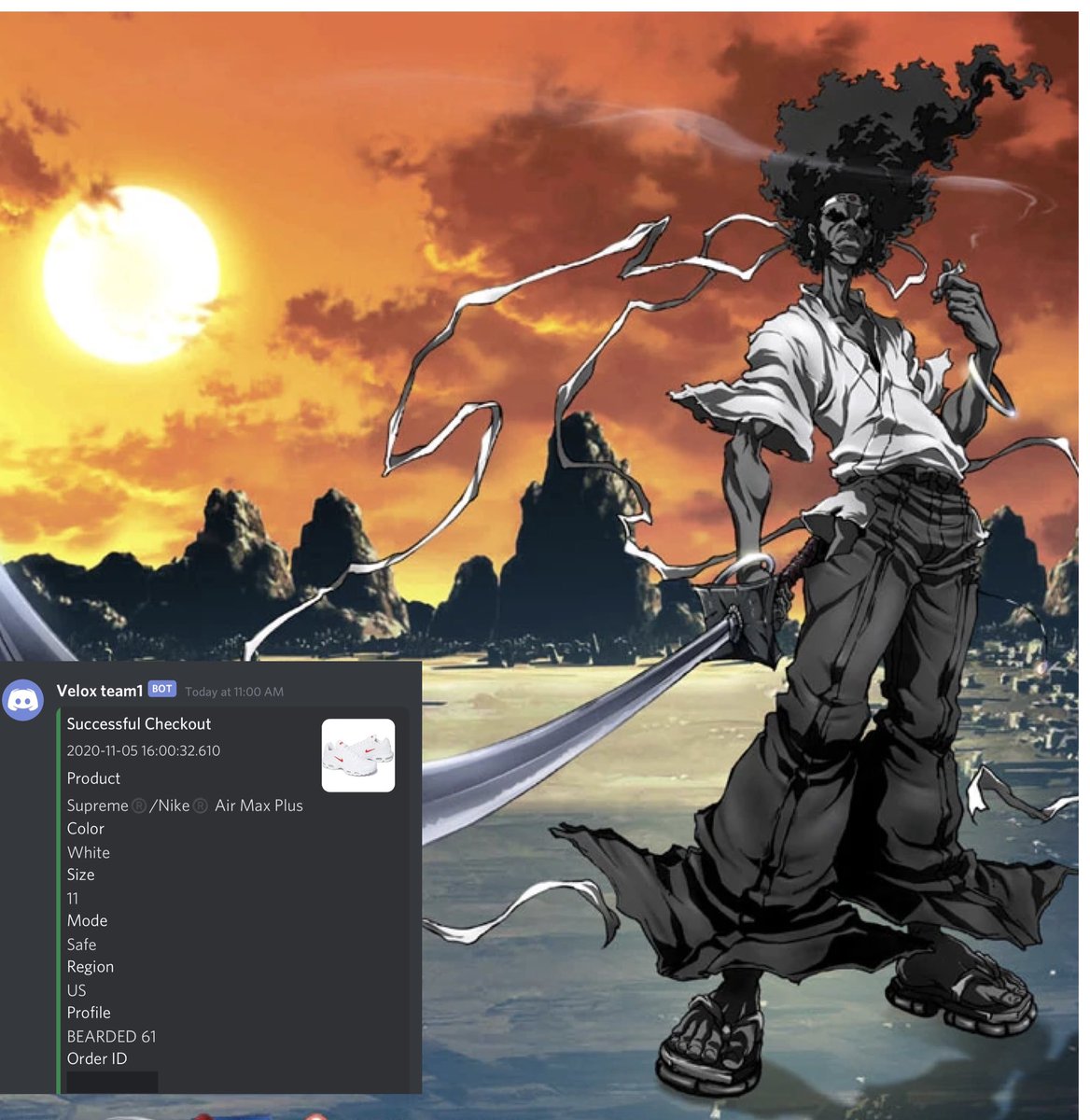Click the 'Product' field label
Image resolution: width=1090 pixels, height=1120 pixels.
coord(93,778)
